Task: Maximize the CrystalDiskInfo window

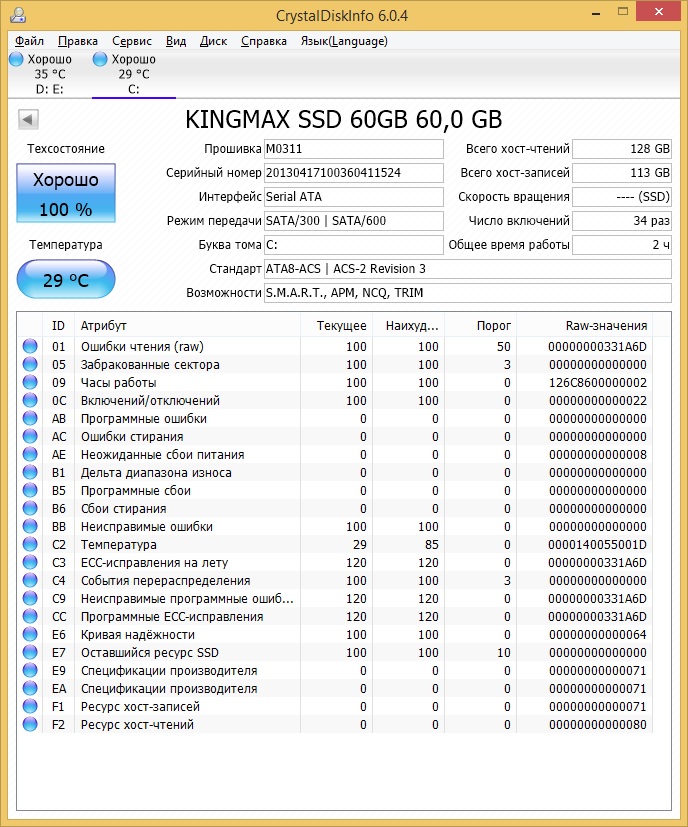Action: click(x=623, y=12)
